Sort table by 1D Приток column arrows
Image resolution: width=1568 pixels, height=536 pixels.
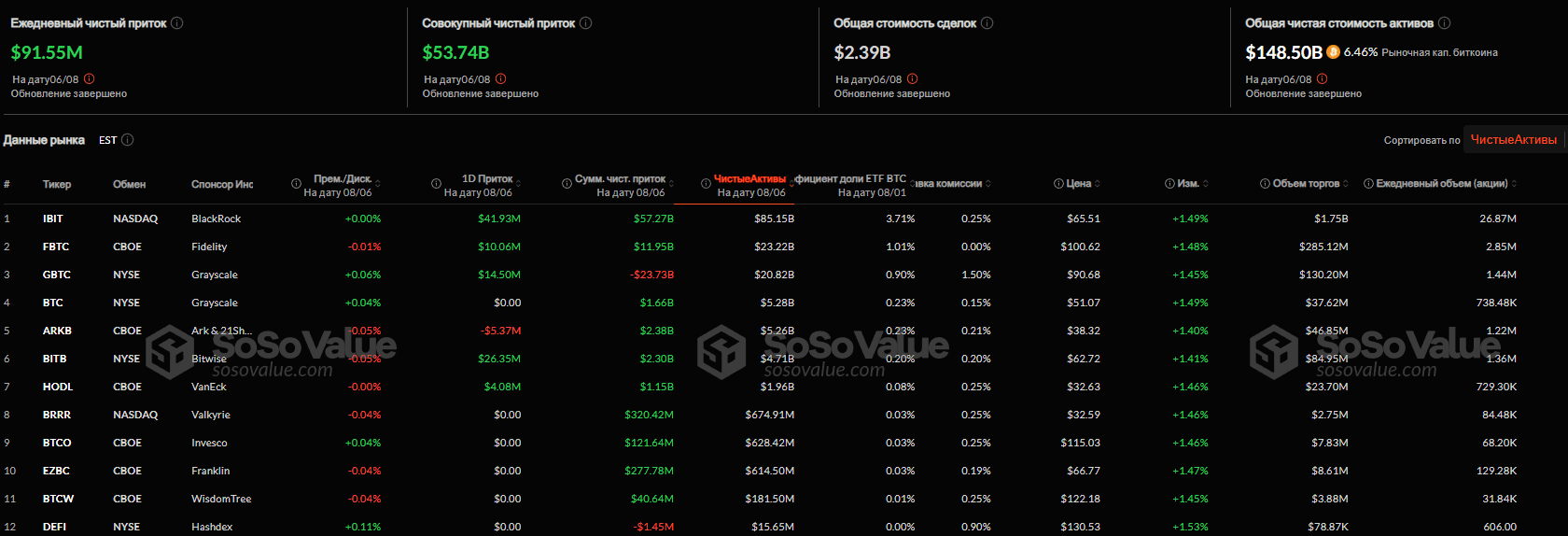point(518,184)
